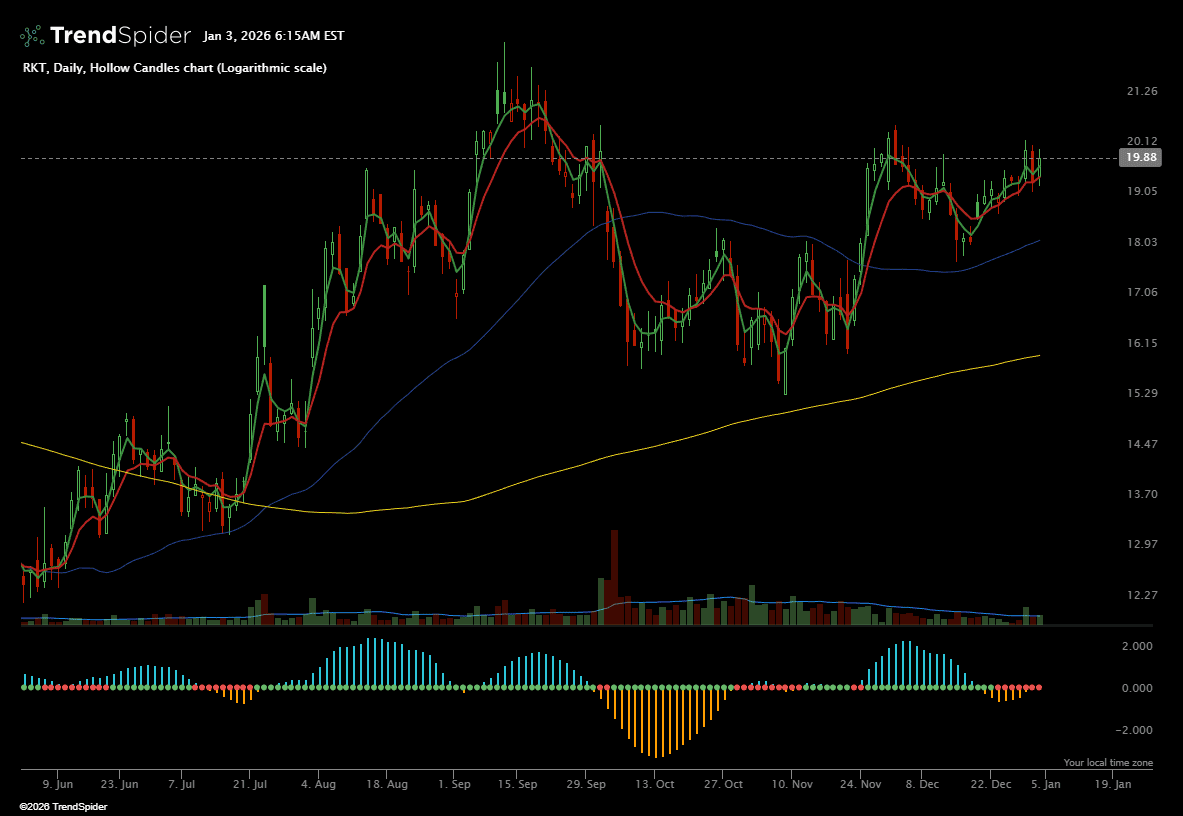Select the 18.03 price axis label
This screenshot has width=1183, height=816.
coord(1141,242)
